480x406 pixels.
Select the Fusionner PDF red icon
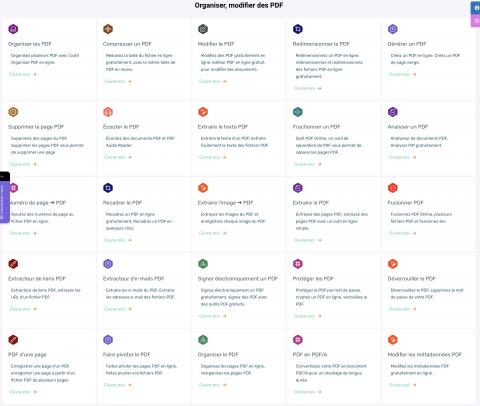[393, 188]
